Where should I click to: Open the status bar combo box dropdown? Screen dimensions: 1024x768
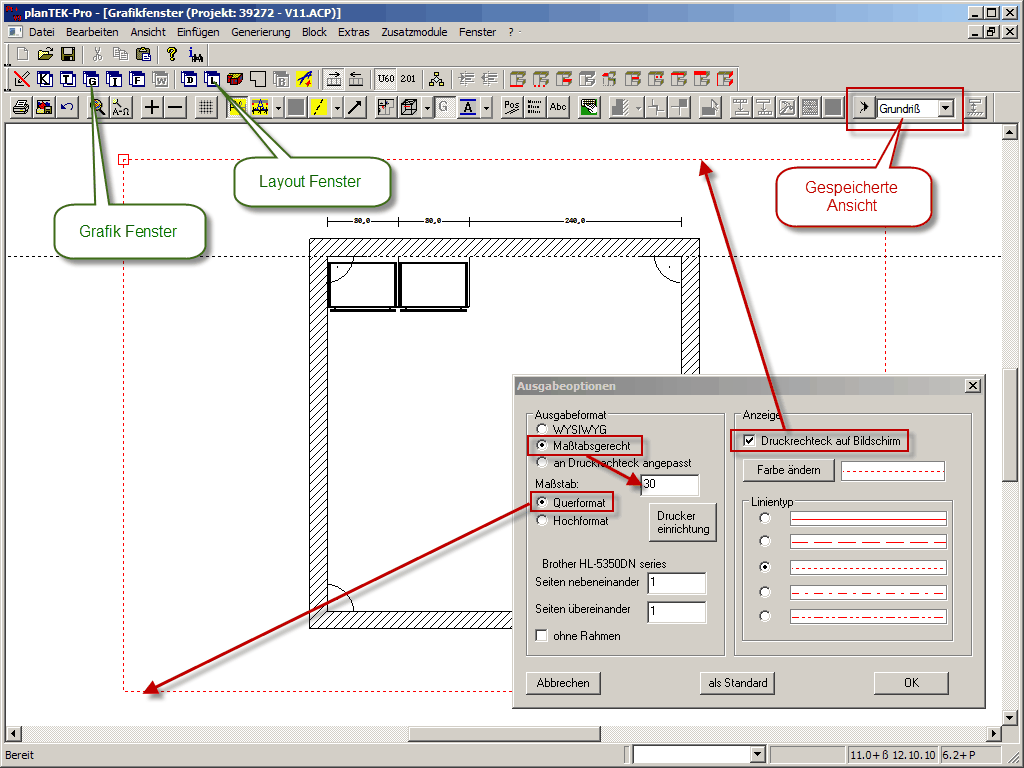click(x=755, y=754)
